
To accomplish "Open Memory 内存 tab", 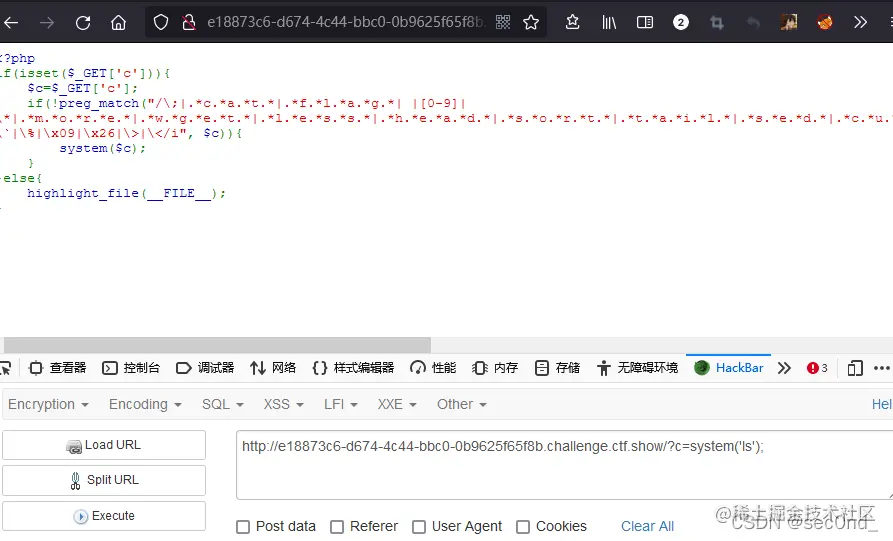I will pos(495,368).
